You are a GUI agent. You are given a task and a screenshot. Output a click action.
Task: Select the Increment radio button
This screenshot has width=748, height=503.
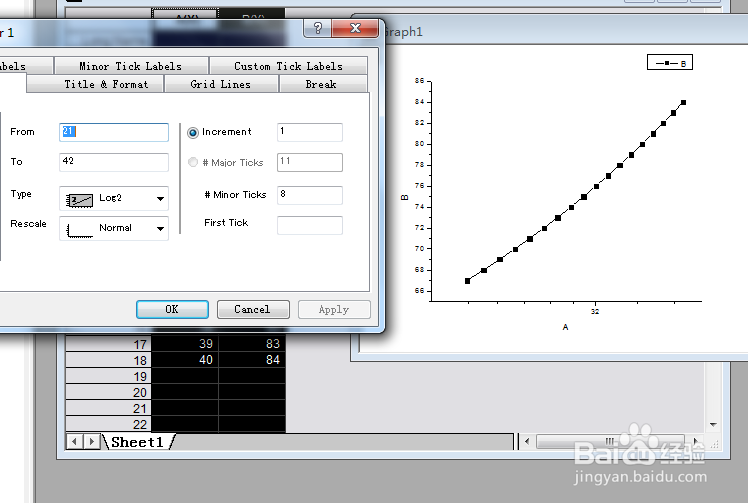tap(193, 133)
